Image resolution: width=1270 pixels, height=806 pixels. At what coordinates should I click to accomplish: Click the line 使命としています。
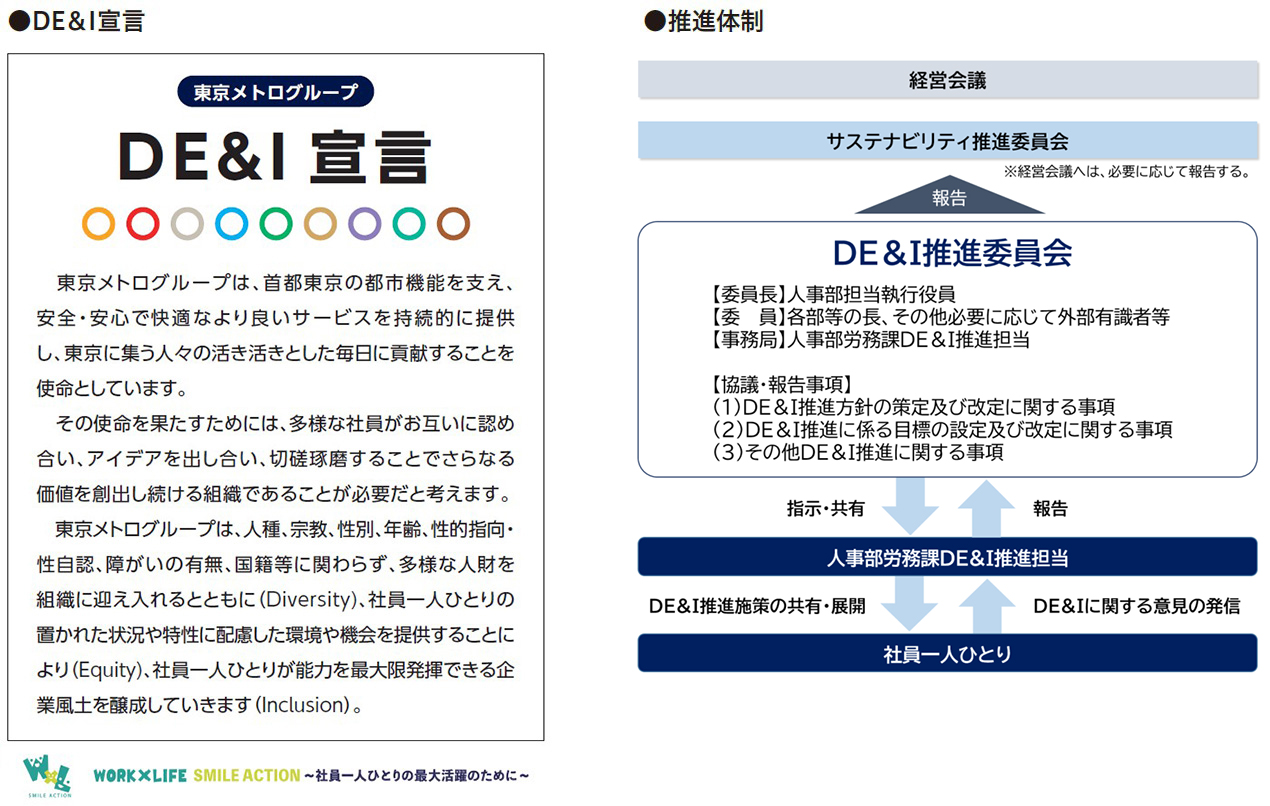click(113, 388)
